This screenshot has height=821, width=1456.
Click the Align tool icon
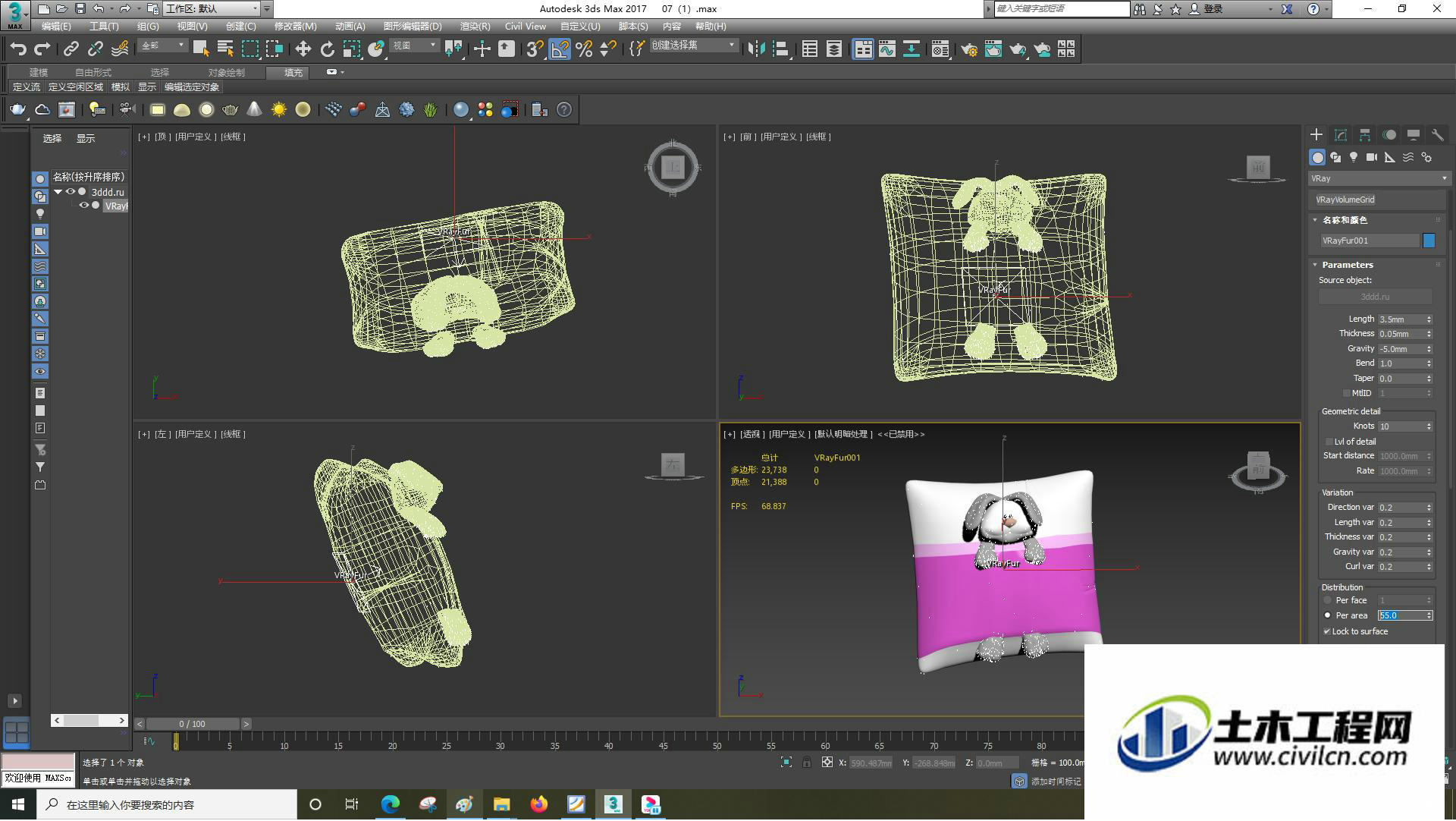[780, 49]
